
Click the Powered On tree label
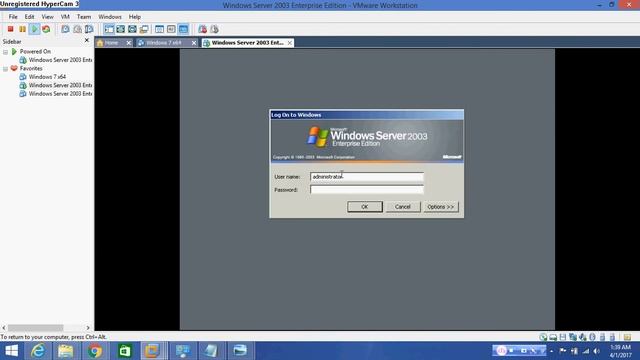click(35, 52)
